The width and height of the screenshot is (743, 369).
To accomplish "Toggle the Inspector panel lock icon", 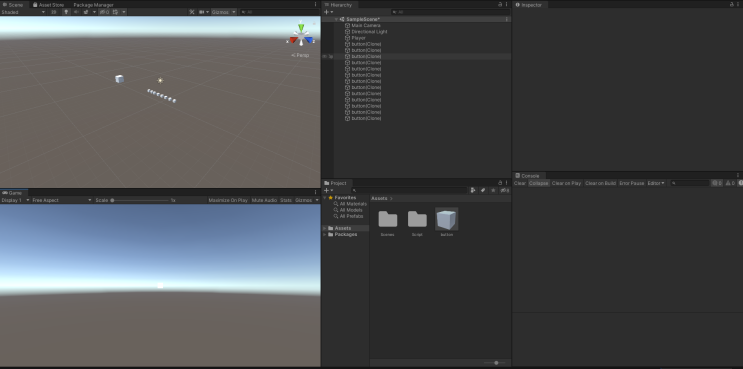I will [732, 4].
